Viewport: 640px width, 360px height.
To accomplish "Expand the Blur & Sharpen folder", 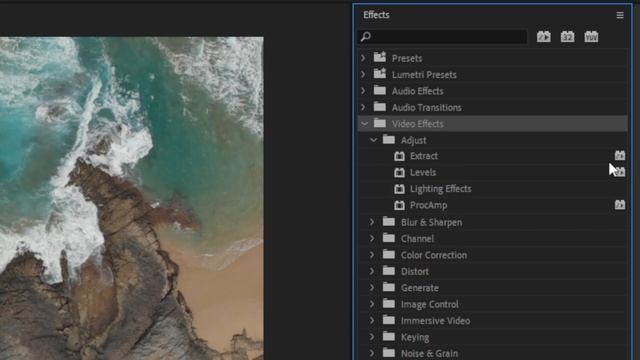I will (x=372, y=222).
